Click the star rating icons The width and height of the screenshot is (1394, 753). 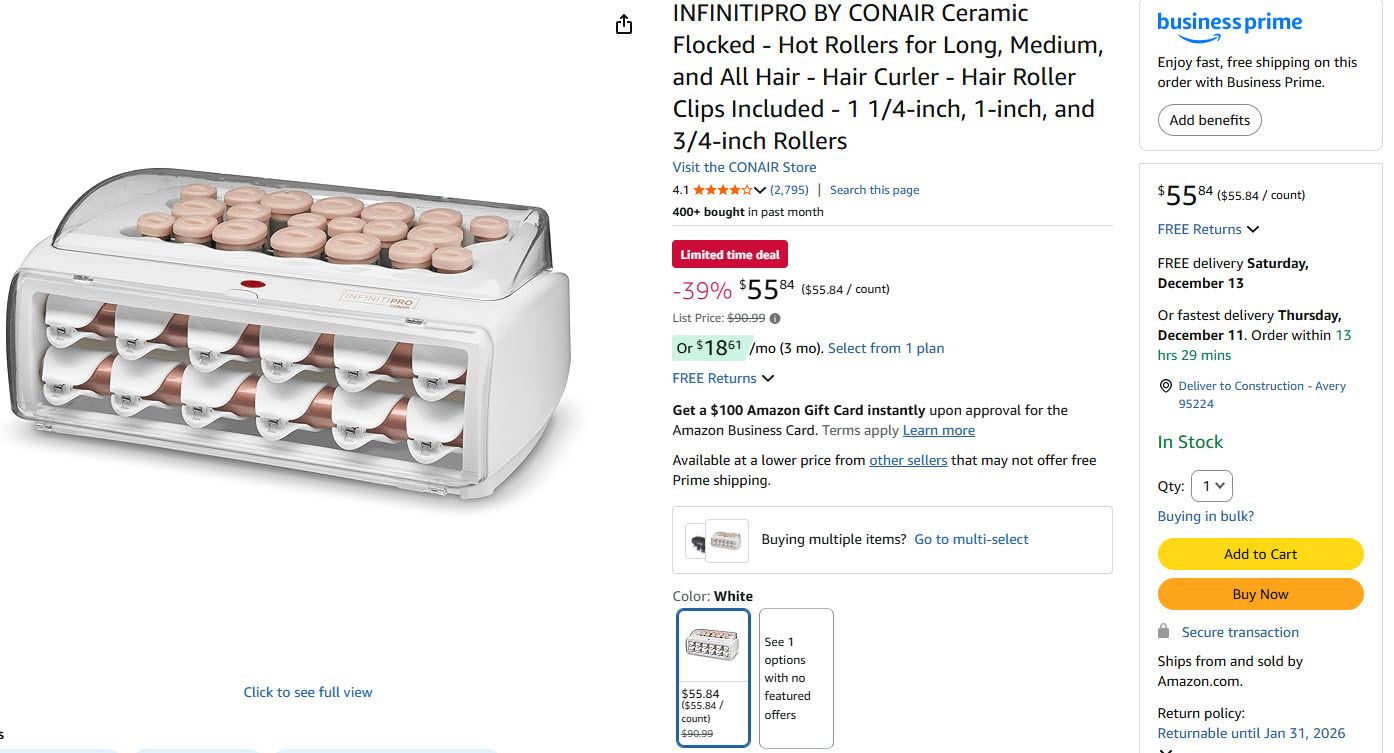click(x=722, y=190)
